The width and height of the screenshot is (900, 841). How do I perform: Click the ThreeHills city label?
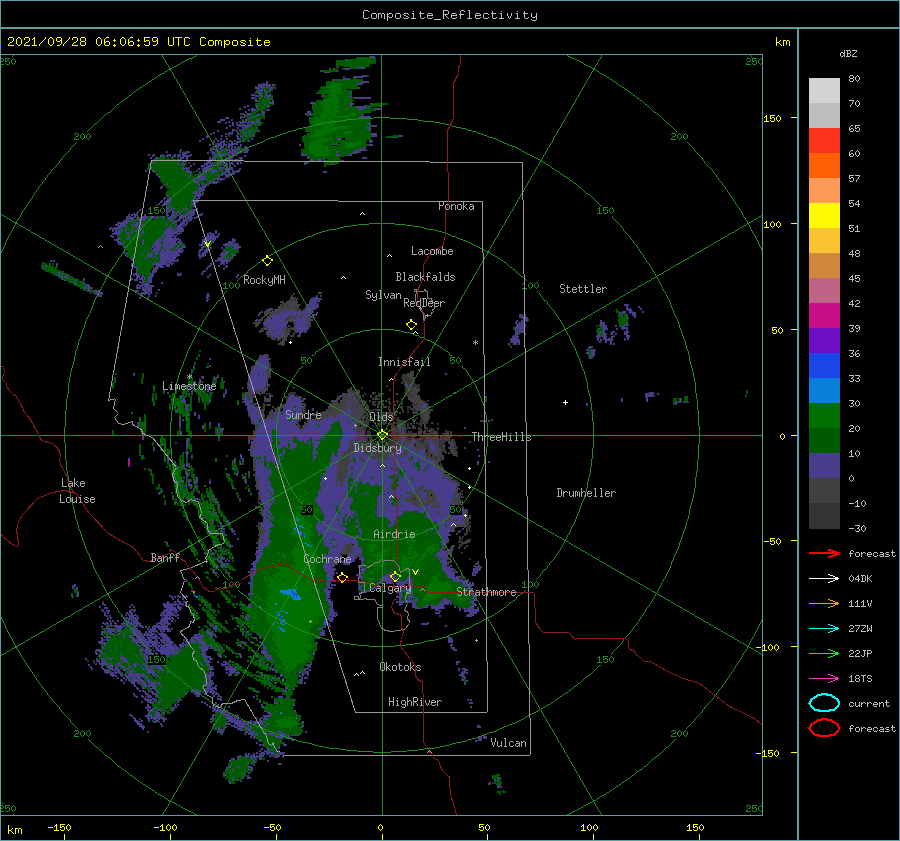(x=501, y=437)
